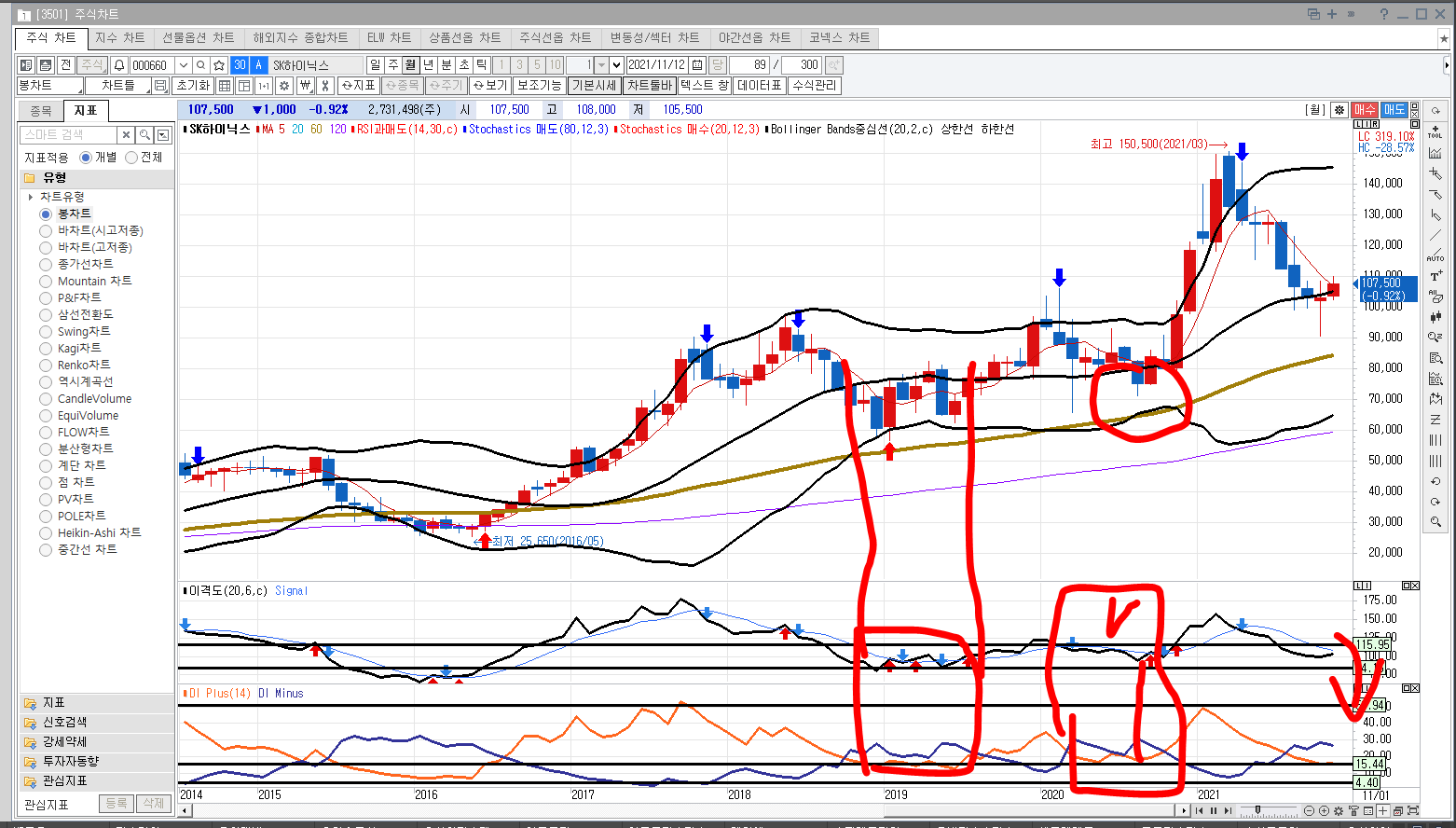This screenshot has height=828, width=1456.
Task: Click the save chart template icon
Action: [x=159, y=86]
